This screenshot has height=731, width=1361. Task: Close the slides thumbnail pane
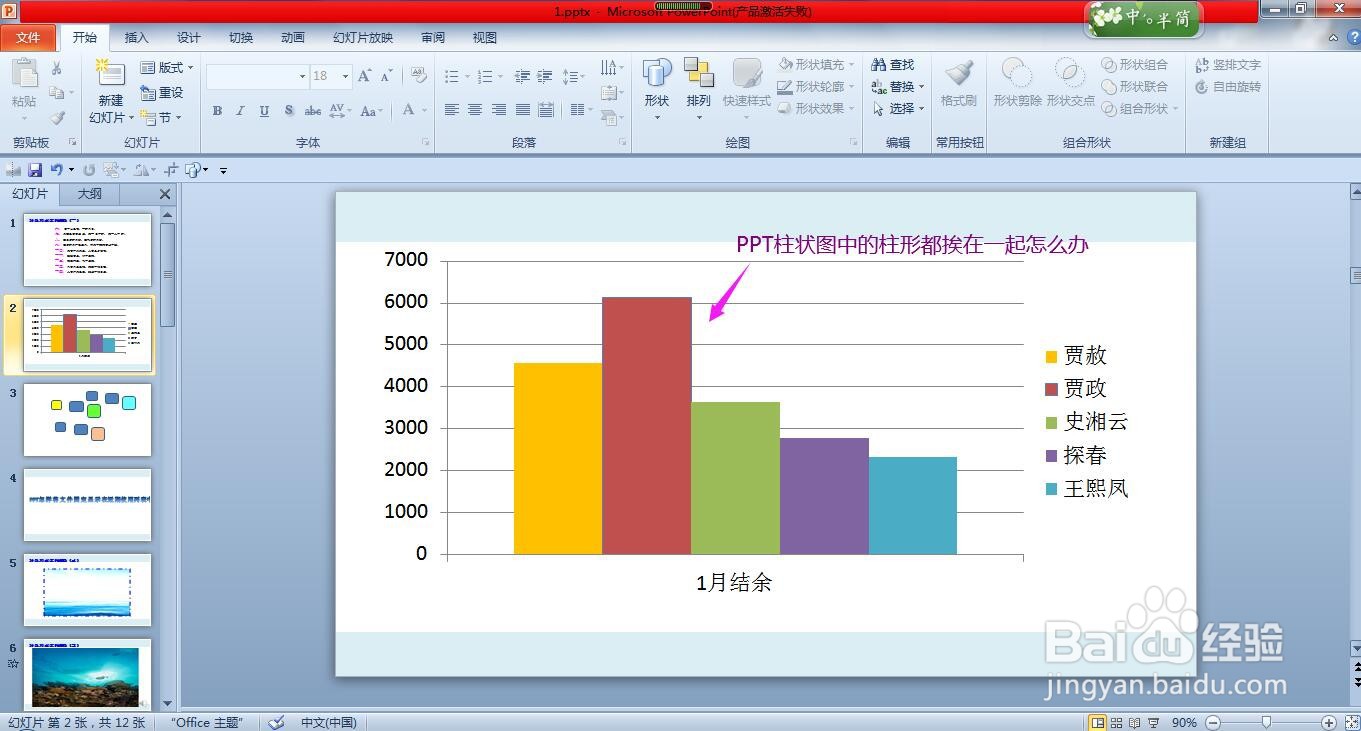tap(165, 194)
